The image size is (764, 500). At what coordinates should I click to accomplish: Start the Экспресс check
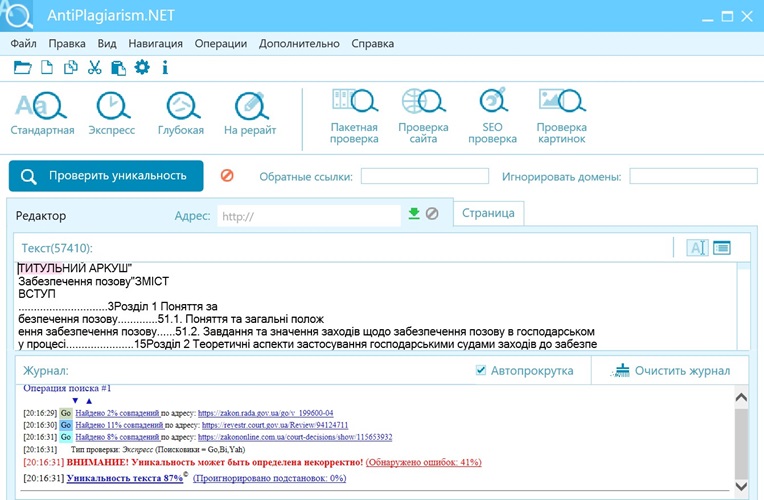tap(112, 113)
